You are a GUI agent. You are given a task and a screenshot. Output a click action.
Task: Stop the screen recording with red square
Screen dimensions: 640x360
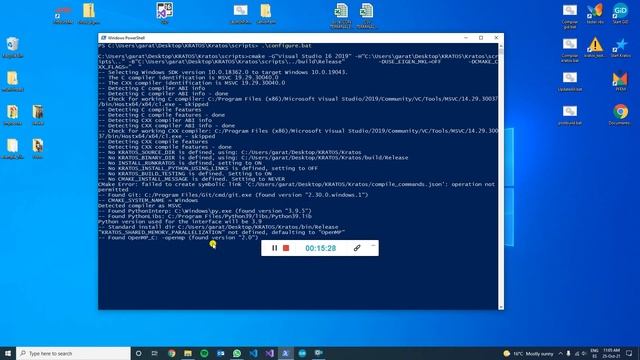pyautogui.click(x=286, y=248)
